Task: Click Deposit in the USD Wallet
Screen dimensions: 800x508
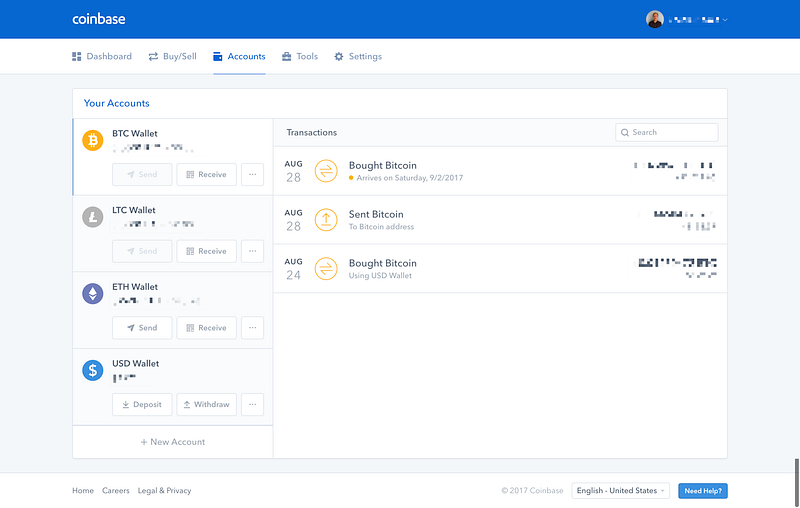Action: click(x=142, y=404)
